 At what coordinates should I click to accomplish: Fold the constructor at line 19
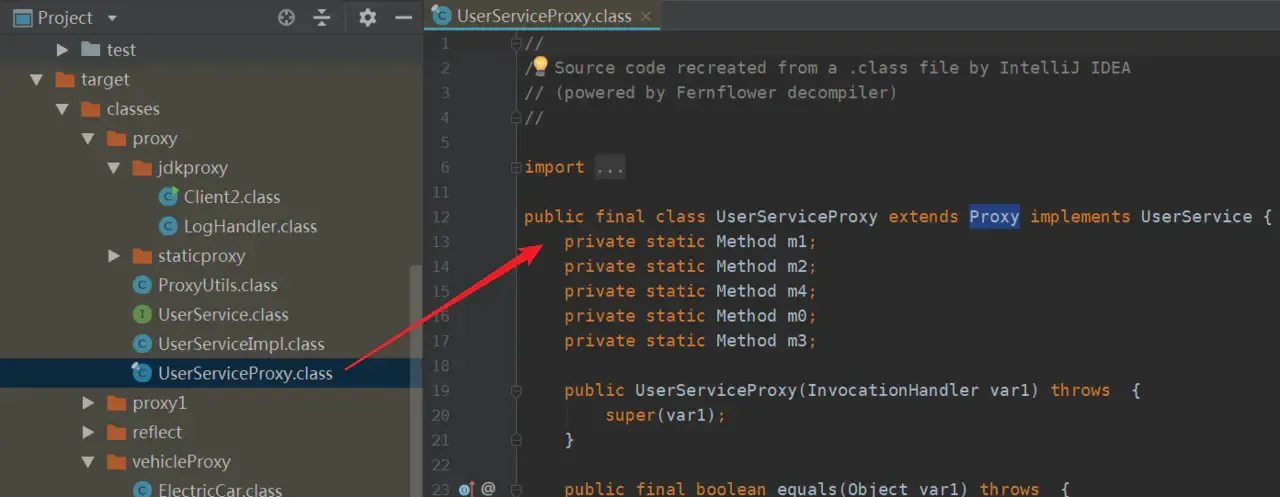[x=516, y=391]
